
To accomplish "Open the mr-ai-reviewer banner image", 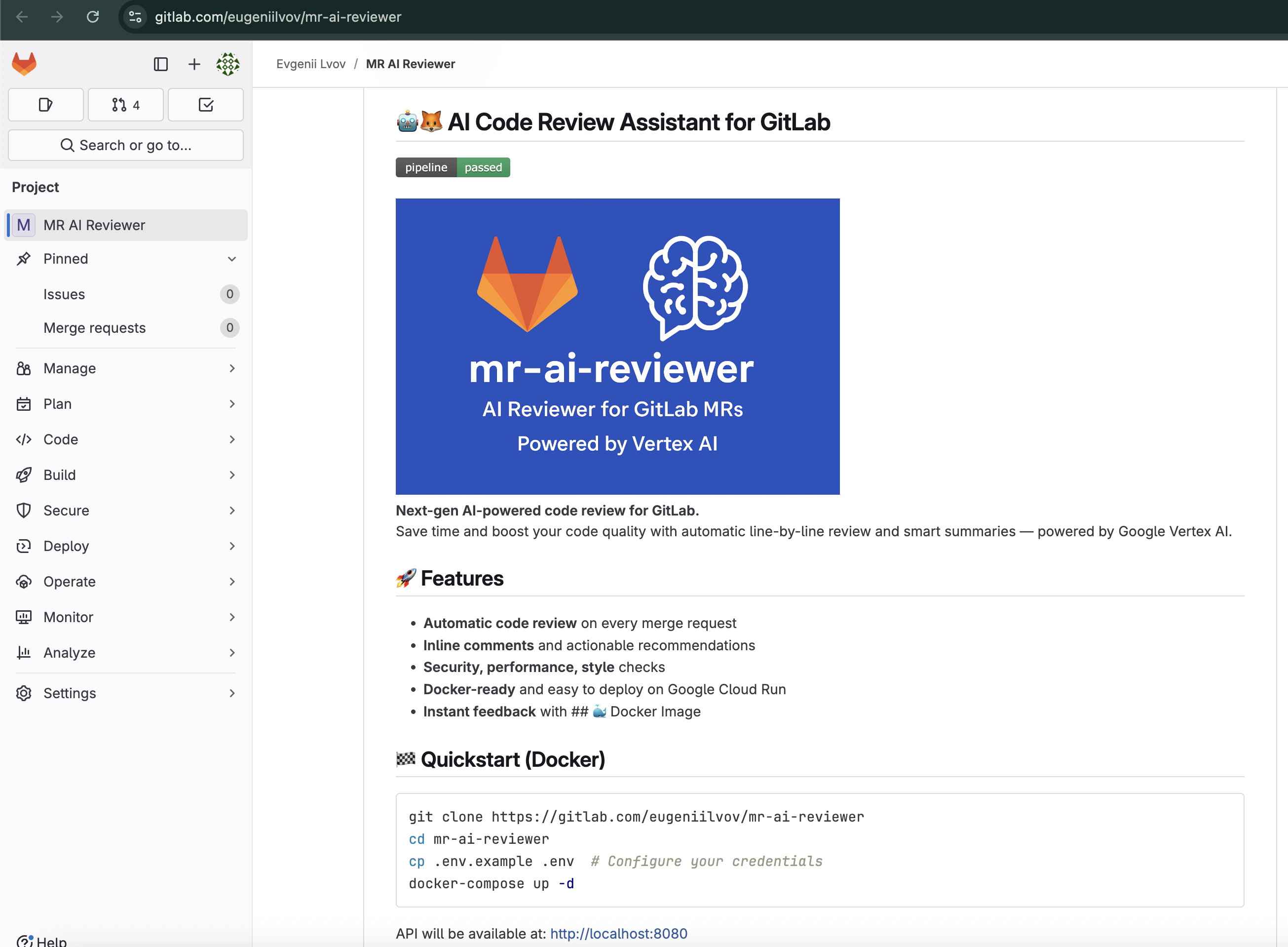I will click(x=617, y=346).
